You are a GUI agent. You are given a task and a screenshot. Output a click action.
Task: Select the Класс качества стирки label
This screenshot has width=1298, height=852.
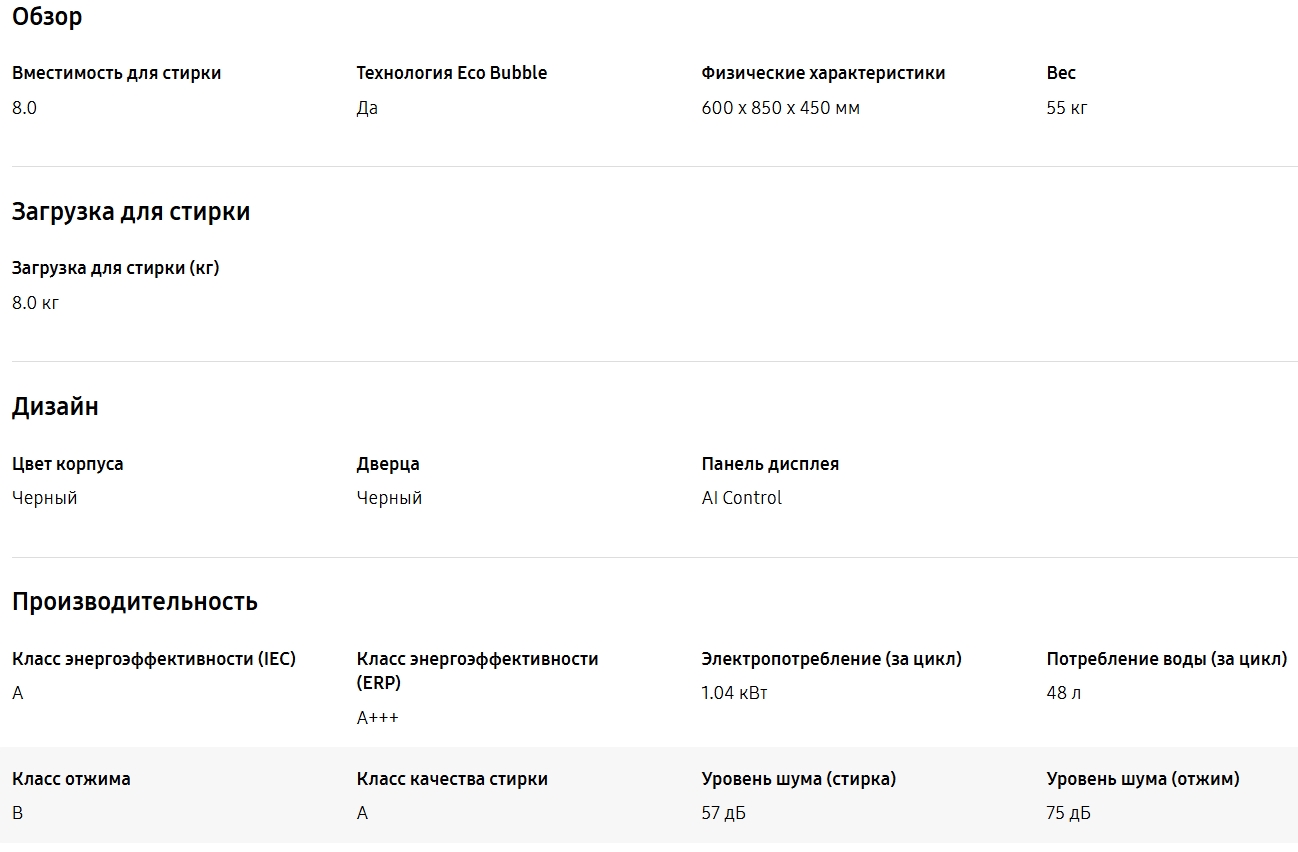pyautogui.click(x=452, y=779)
